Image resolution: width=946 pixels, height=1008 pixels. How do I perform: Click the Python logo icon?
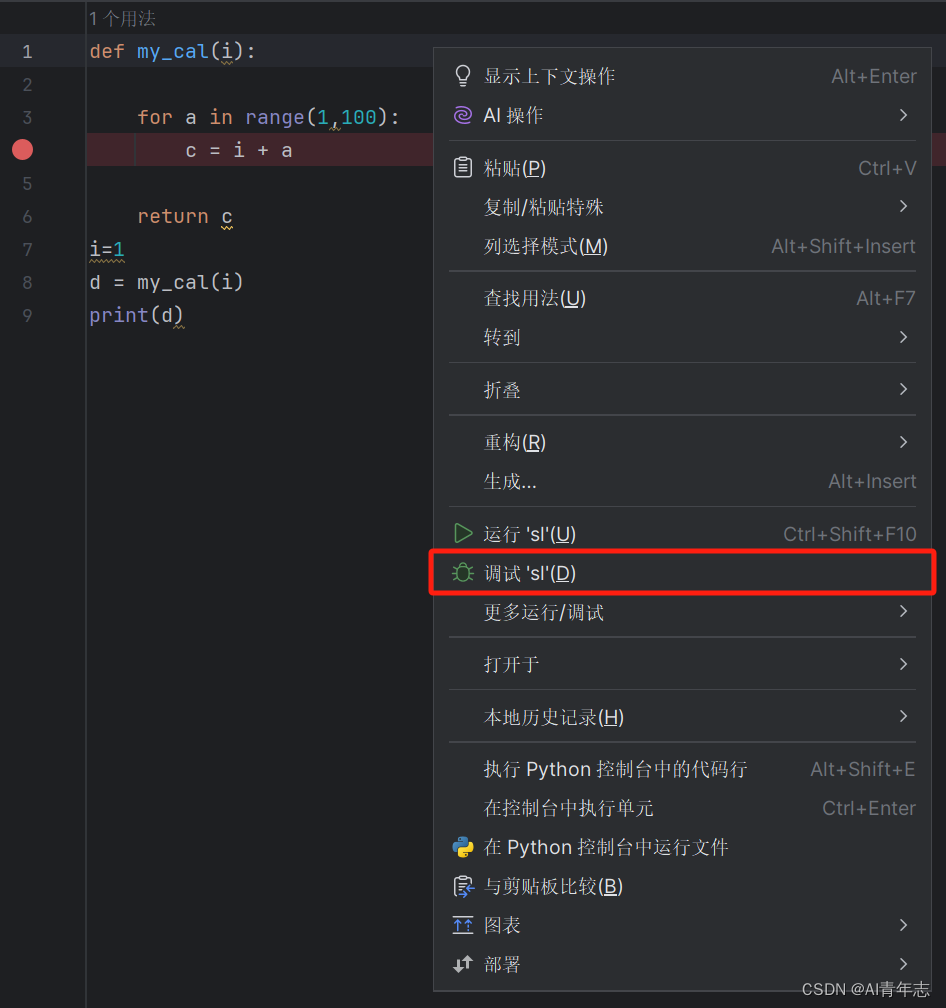tap(463, 847)
